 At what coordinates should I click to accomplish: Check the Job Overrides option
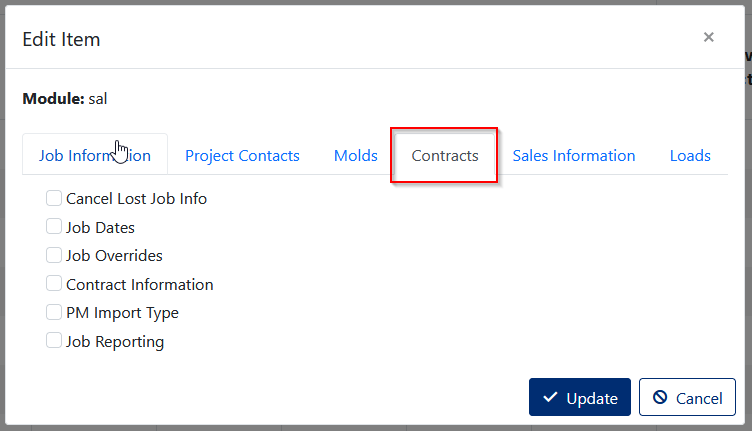click(54, 255)
